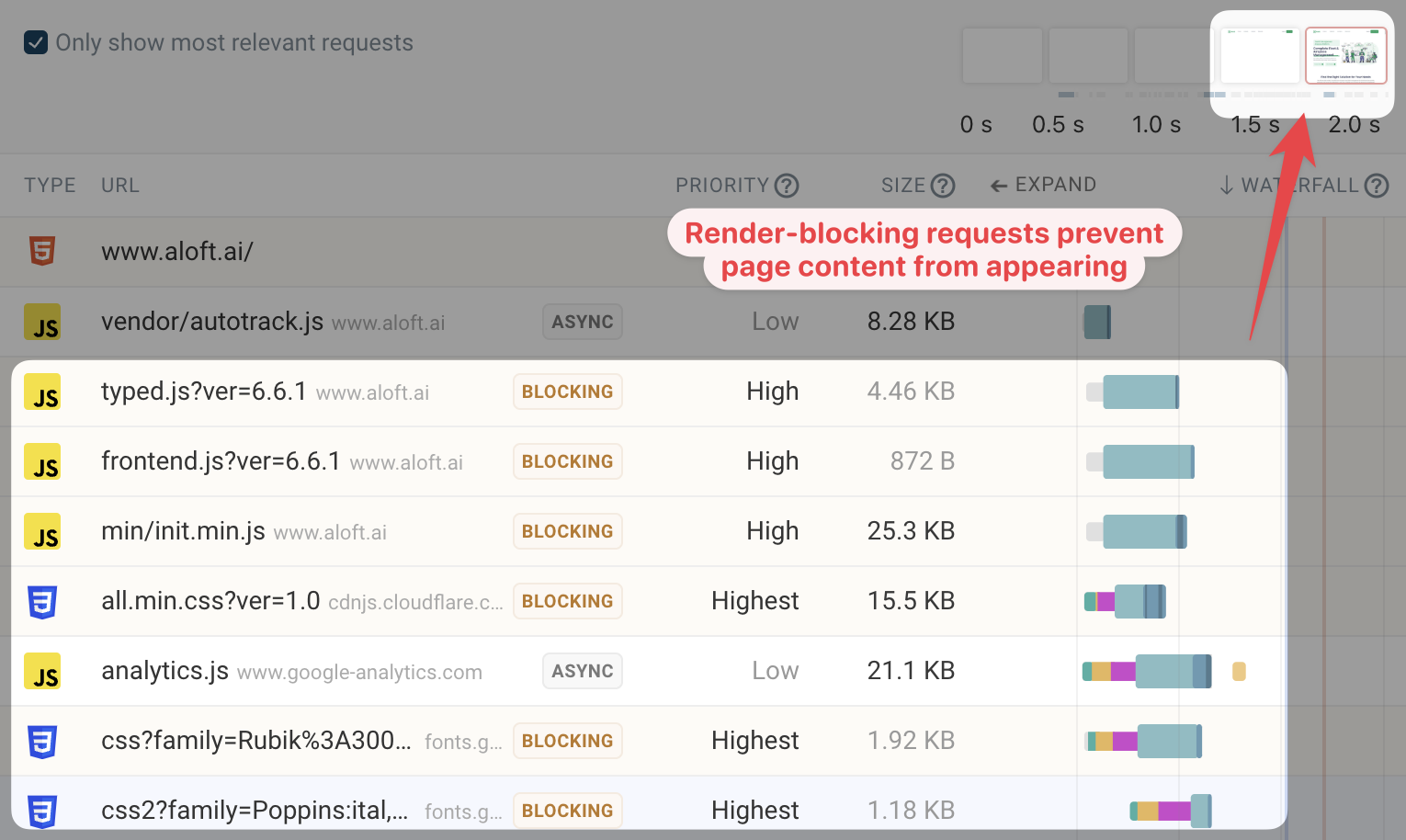Viewport: 1406px width, 840px height.
Task: Click the JS icon for typed.js
Action: [42, 392]
